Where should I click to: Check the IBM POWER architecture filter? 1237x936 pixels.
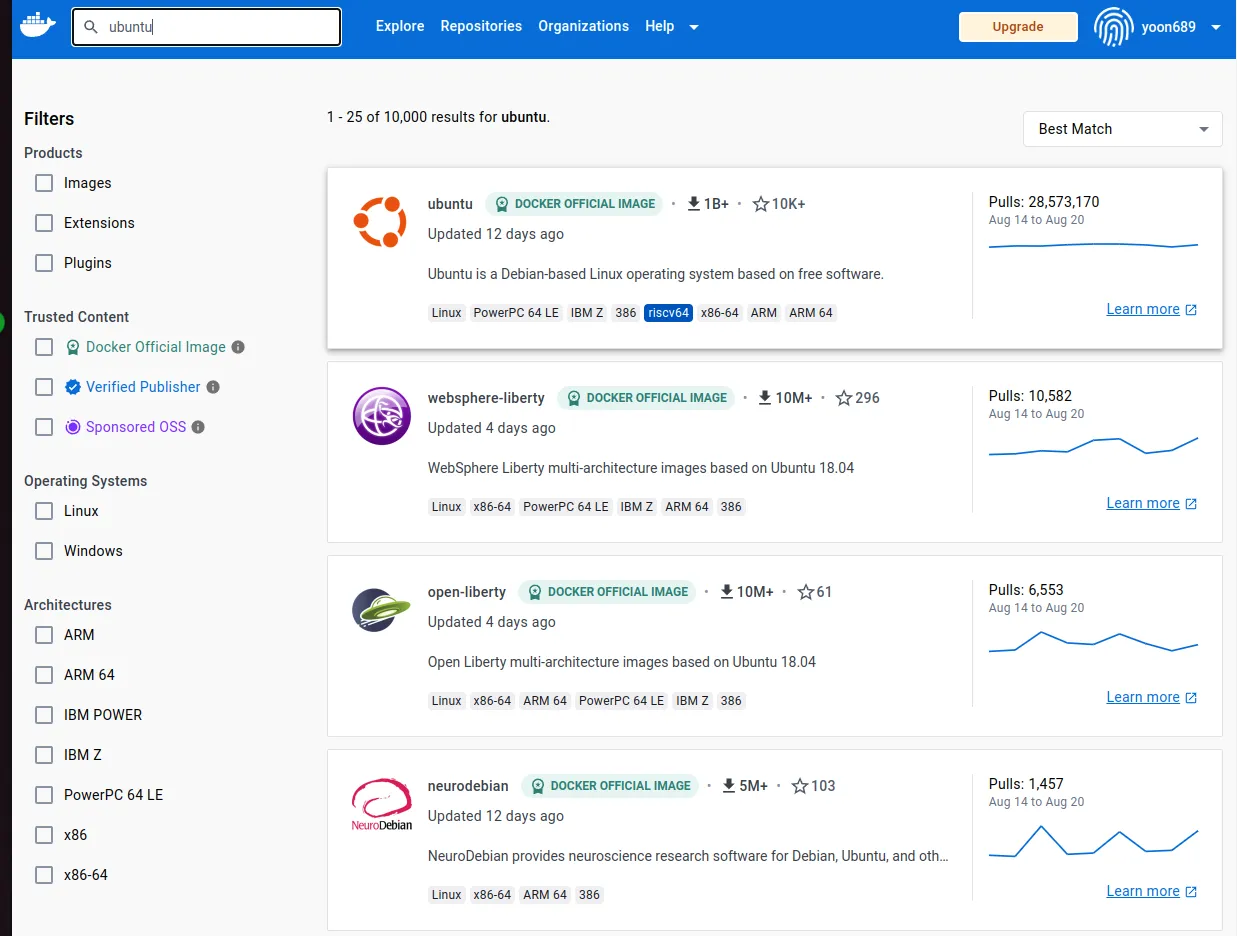pos(44,715)
